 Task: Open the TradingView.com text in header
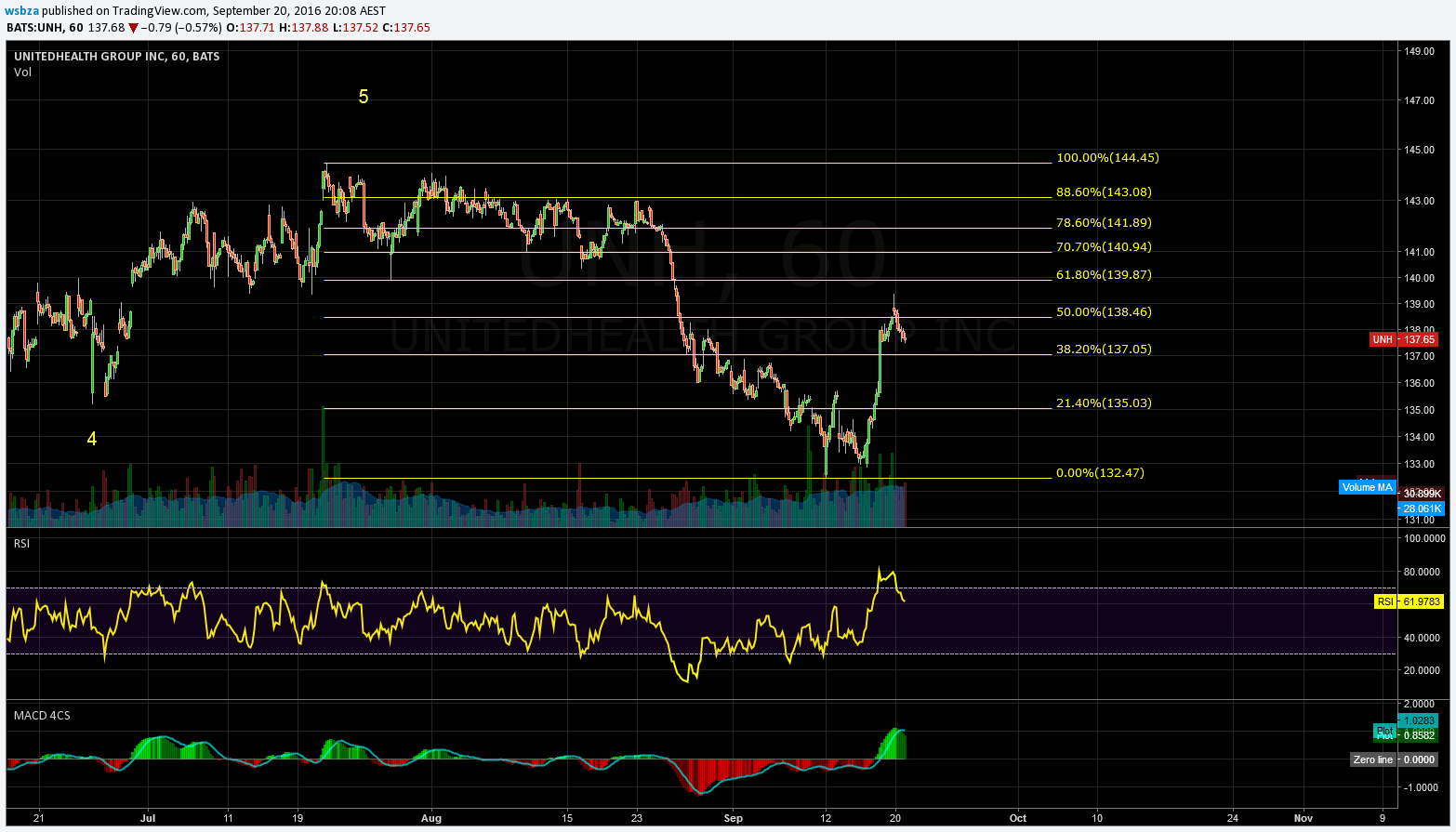point(159,11)
